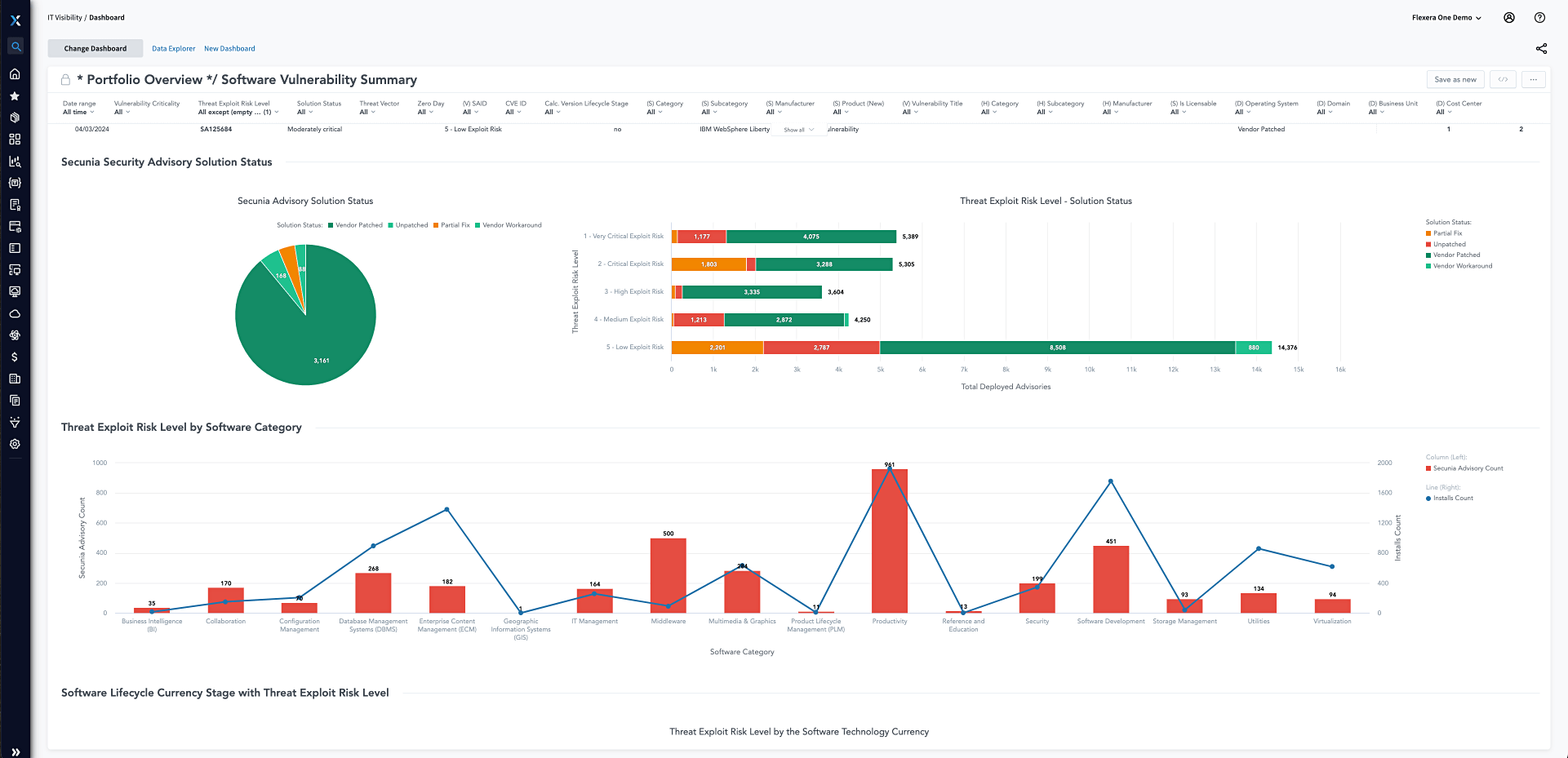Click the Save as new button
This screenshot has height=758, width=1568.
(1455, 80)
